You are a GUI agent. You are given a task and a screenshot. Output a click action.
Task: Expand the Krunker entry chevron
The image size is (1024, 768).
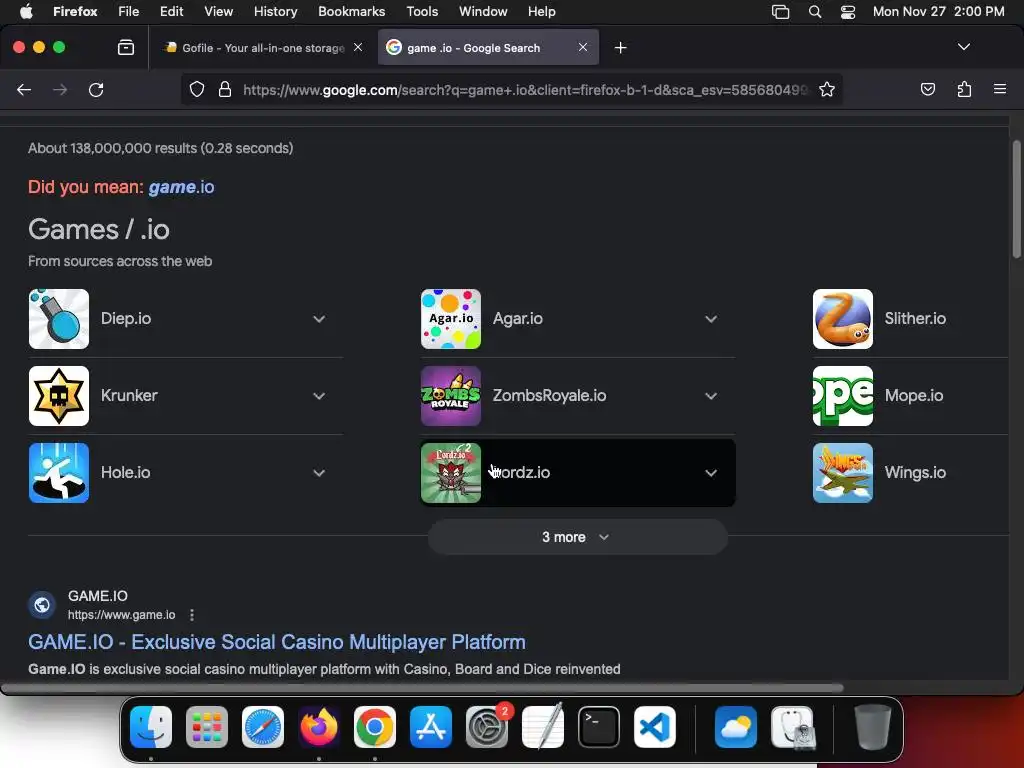319,396
